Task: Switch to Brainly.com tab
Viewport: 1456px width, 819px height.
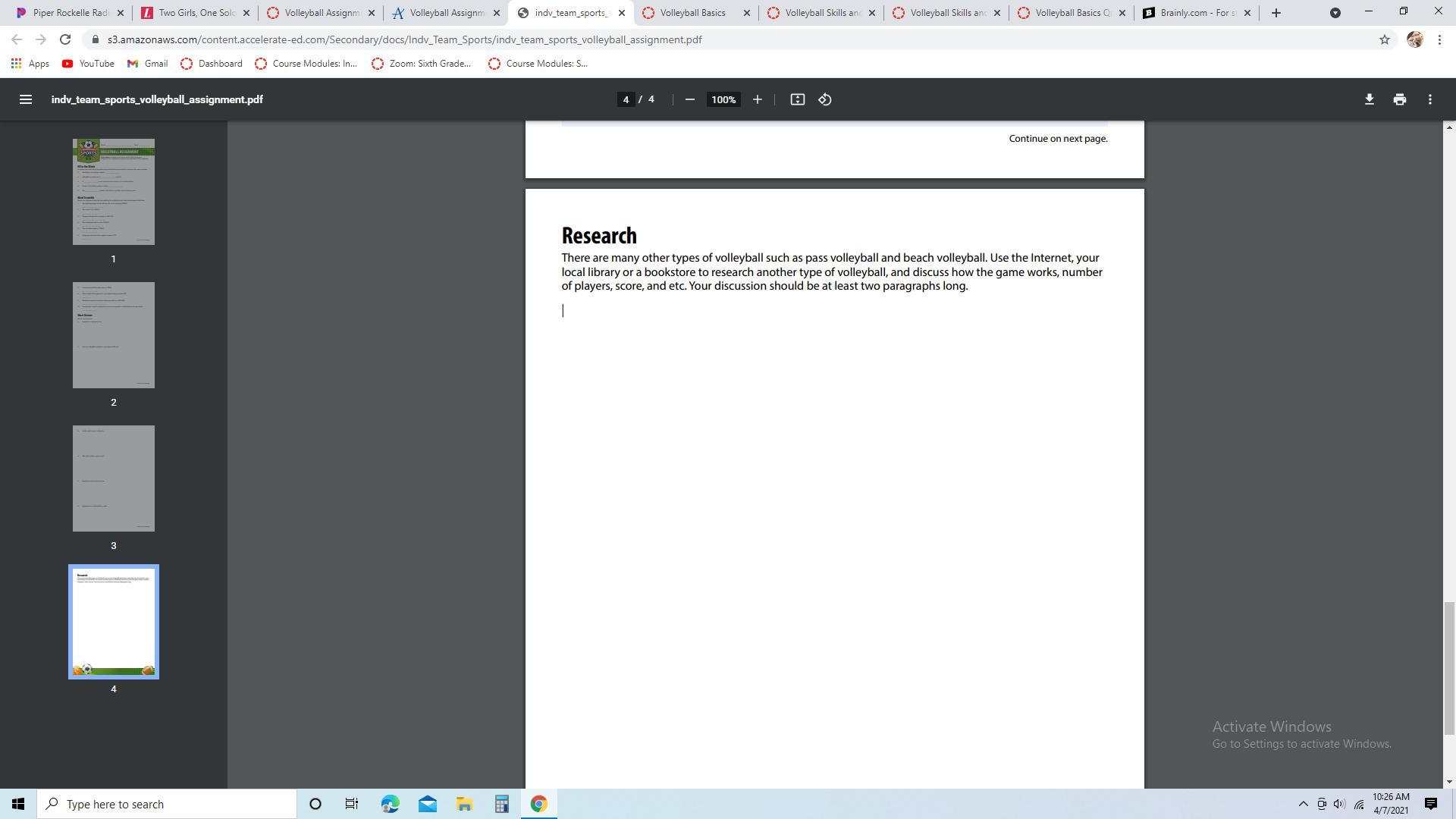Action: tap(1194, 13)
